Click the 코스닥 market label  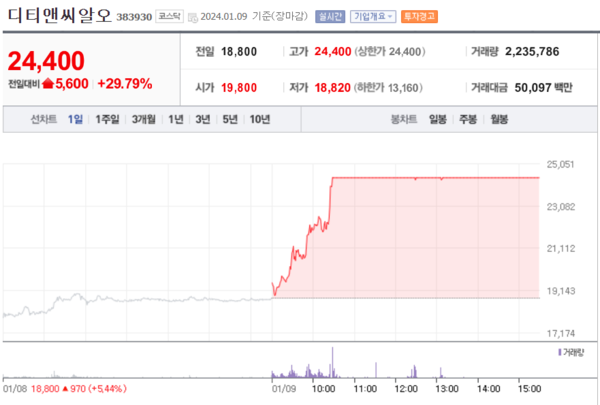coord(169,16)
